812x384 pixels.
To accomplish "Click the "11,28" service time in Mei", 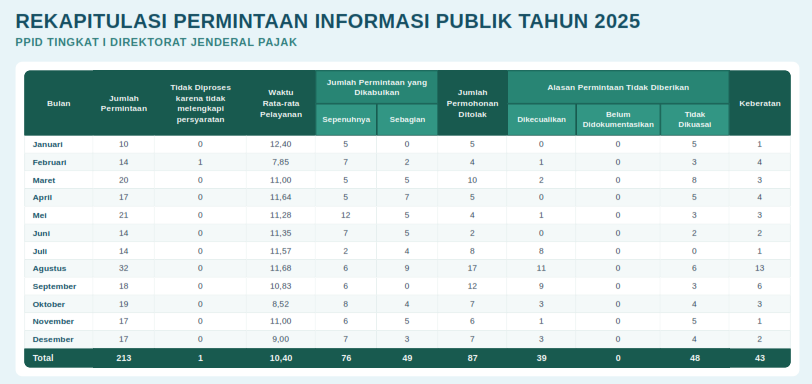I will pos(281,215).
